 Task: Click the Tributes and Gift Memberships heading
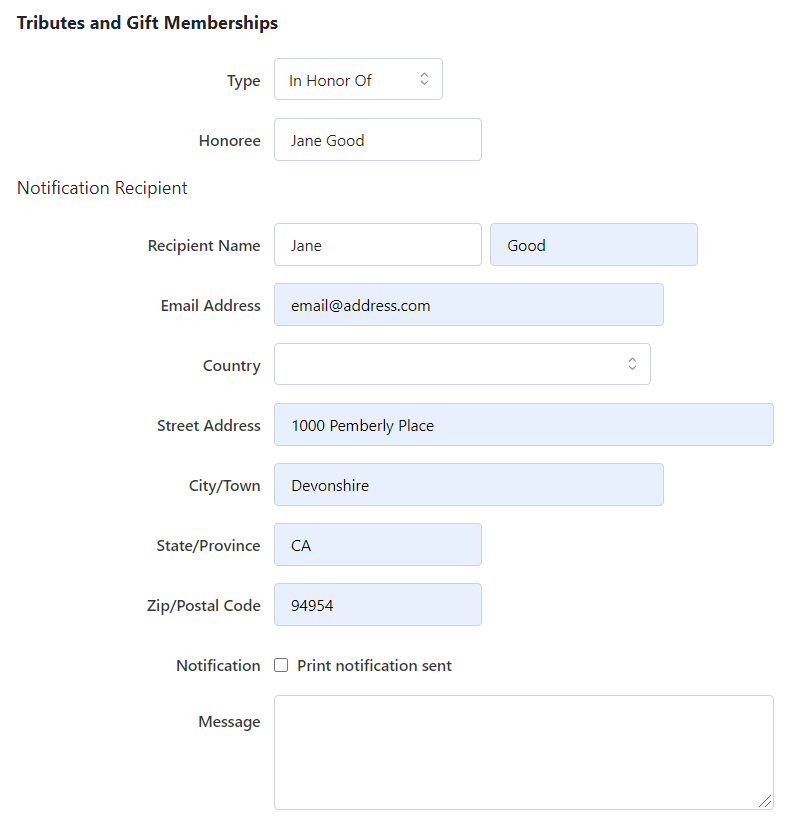coord(147,23)
